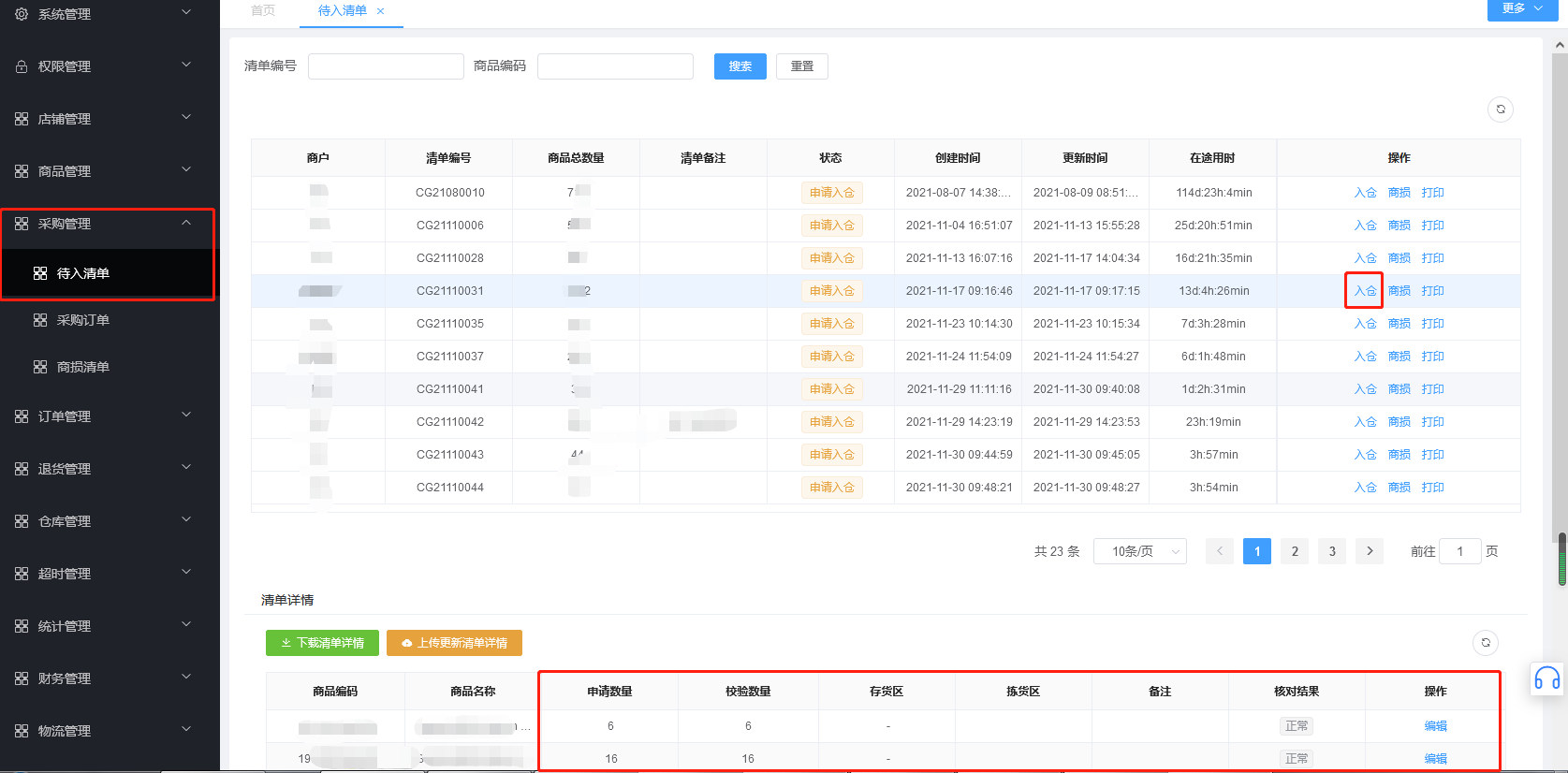Select the 待入清单 tab
1568x773 pixels.
pyautogui.click(x=343, y=10)
